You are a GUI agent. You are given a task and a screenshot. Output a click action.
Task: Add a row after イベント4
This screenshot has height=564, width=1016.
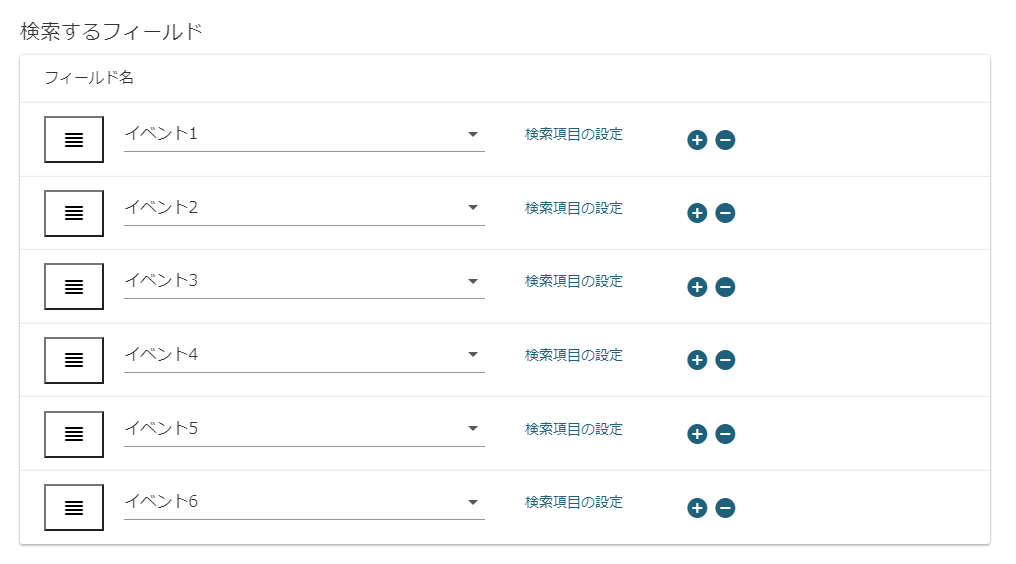tap(697, 360)
